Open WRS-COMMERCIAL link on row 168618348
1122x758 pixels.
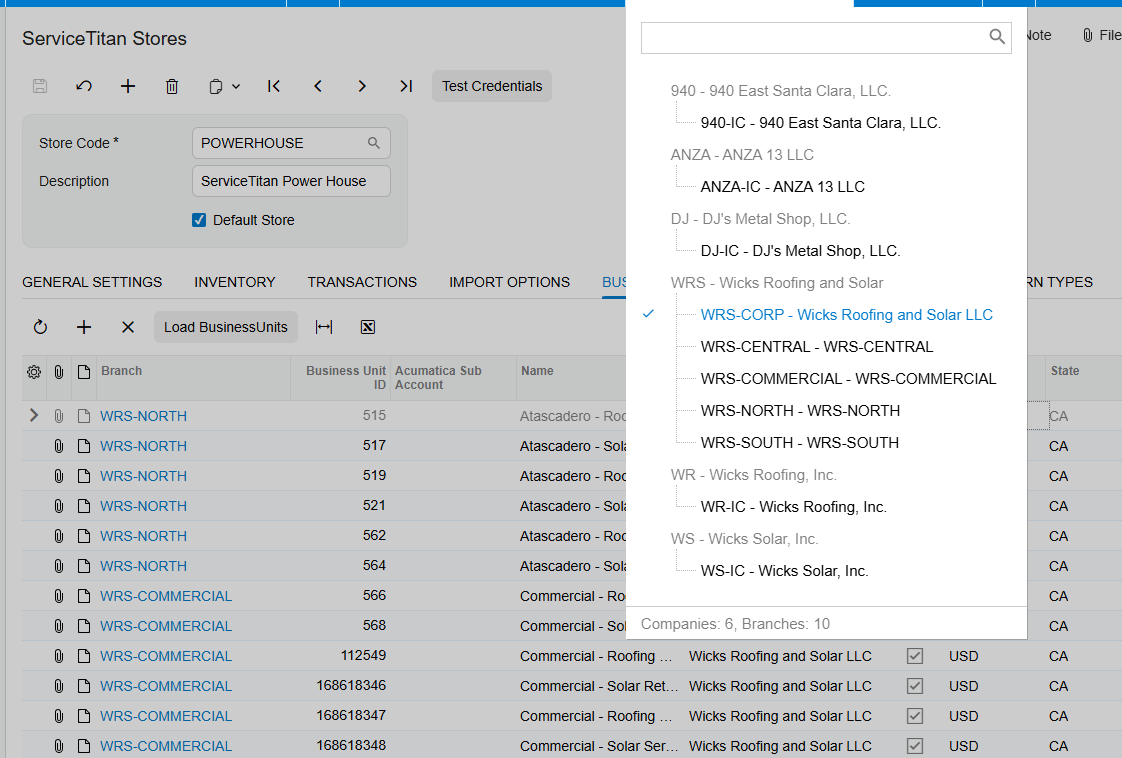pos(166,746)
